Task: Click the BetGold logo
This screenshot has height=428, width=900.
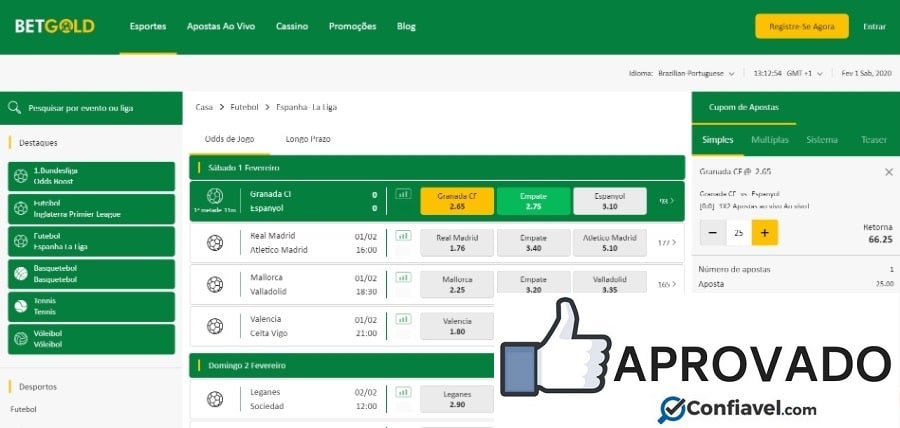Action: [55, 26]
